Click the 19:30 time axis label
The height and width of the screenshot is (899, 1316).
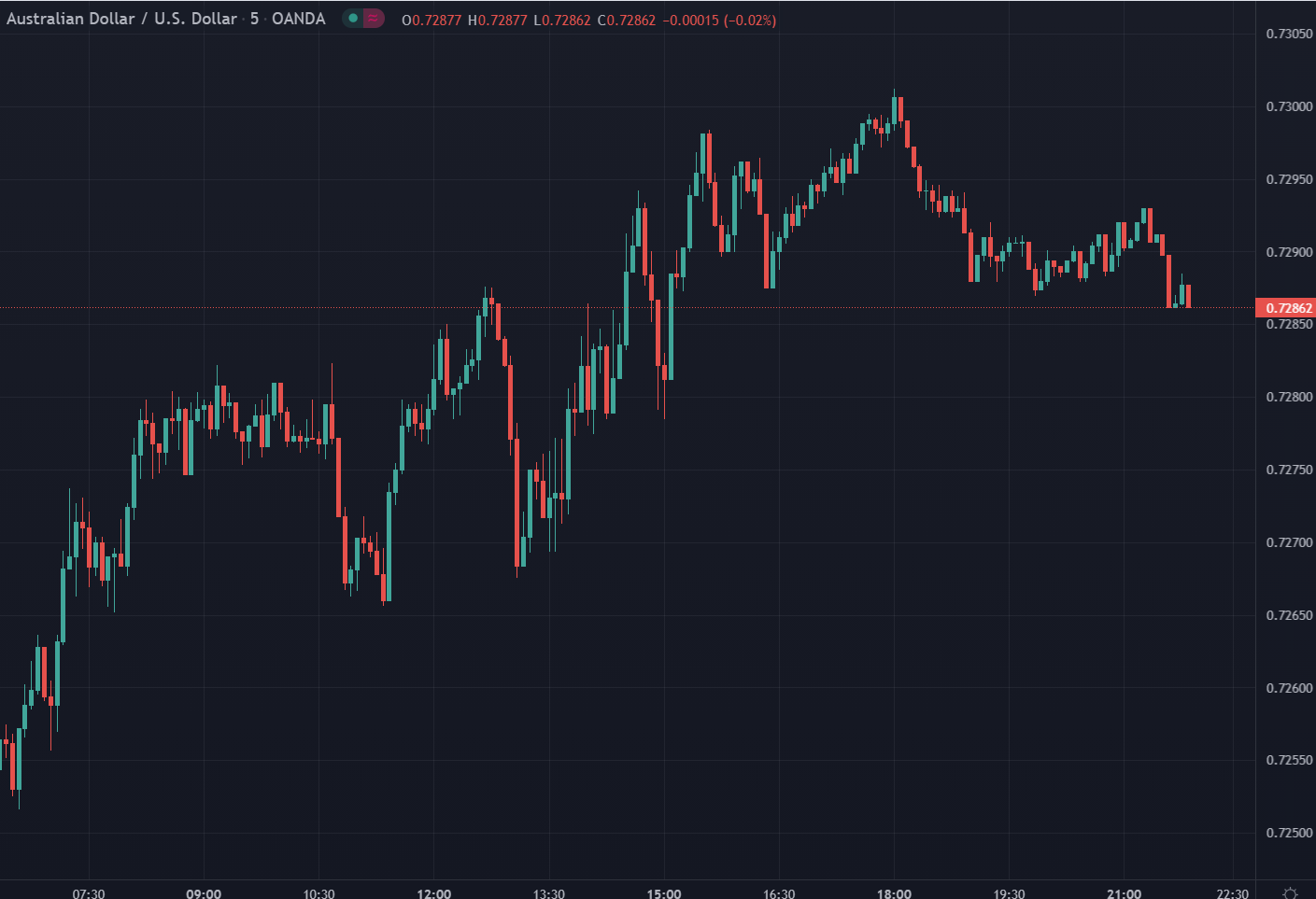click(x=1009, y=893)
